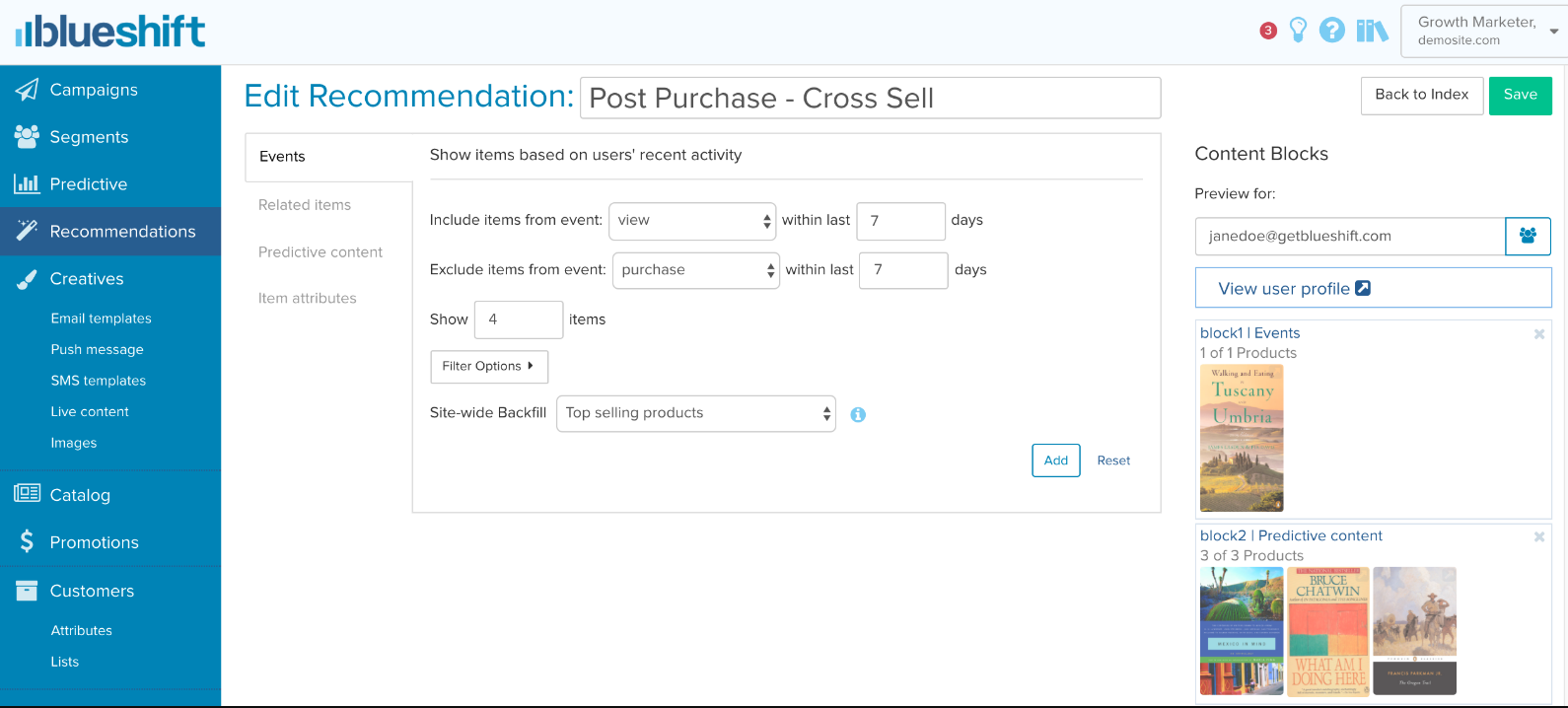The height and width of the screenshot is (708, 1568).
Task: Expand Filter Options
Action: point(488,367)
